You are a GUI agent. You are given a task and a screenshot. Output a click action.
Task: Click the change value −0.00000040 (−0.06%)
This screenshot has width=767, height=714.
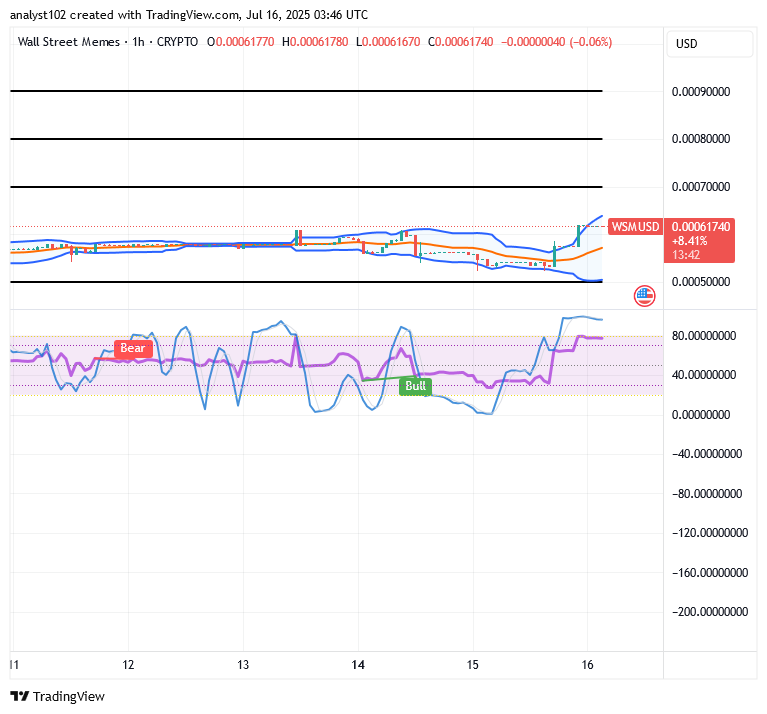click(x=556, y=42)
